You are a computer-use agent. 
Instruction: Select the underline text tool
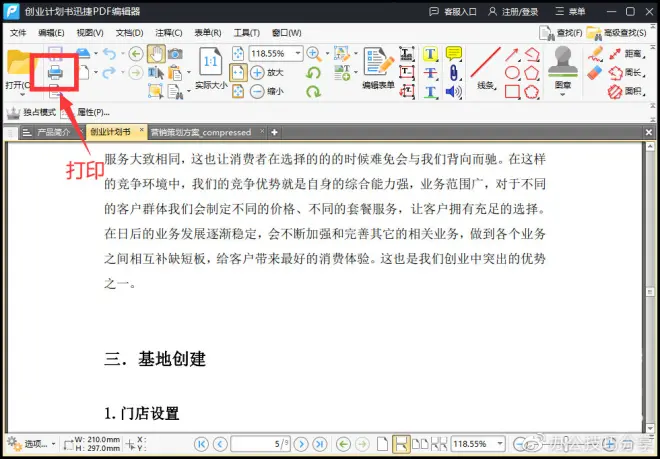[430, 91]
